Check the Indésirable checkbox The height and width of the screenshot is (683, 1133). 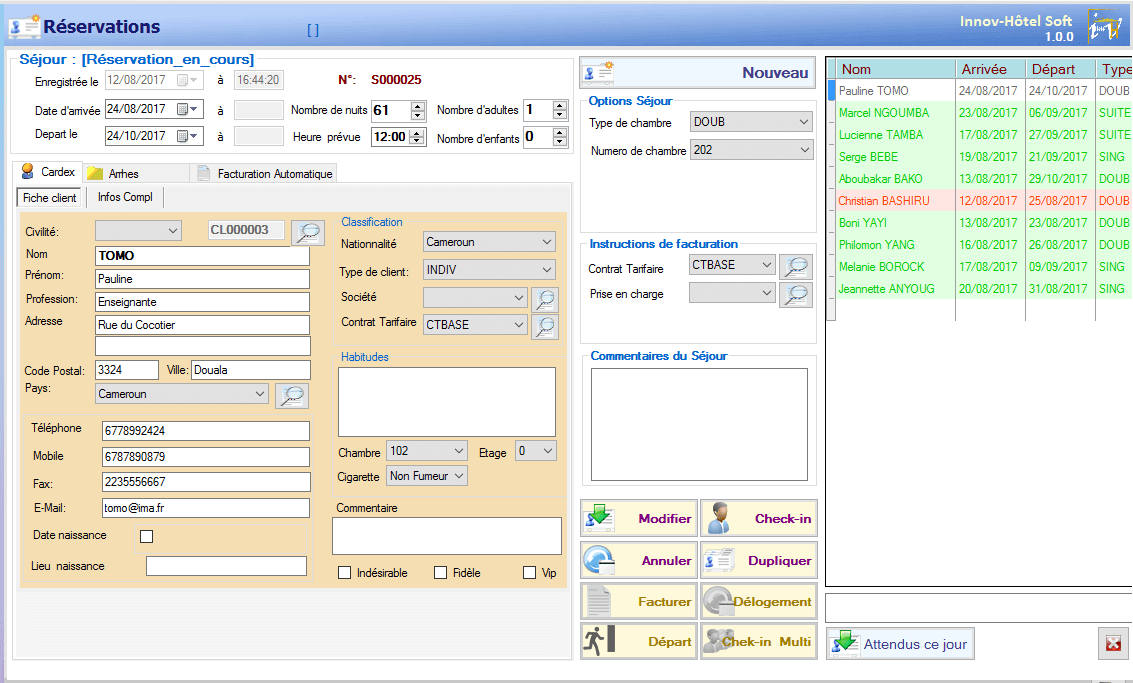[x=345, y=573]
